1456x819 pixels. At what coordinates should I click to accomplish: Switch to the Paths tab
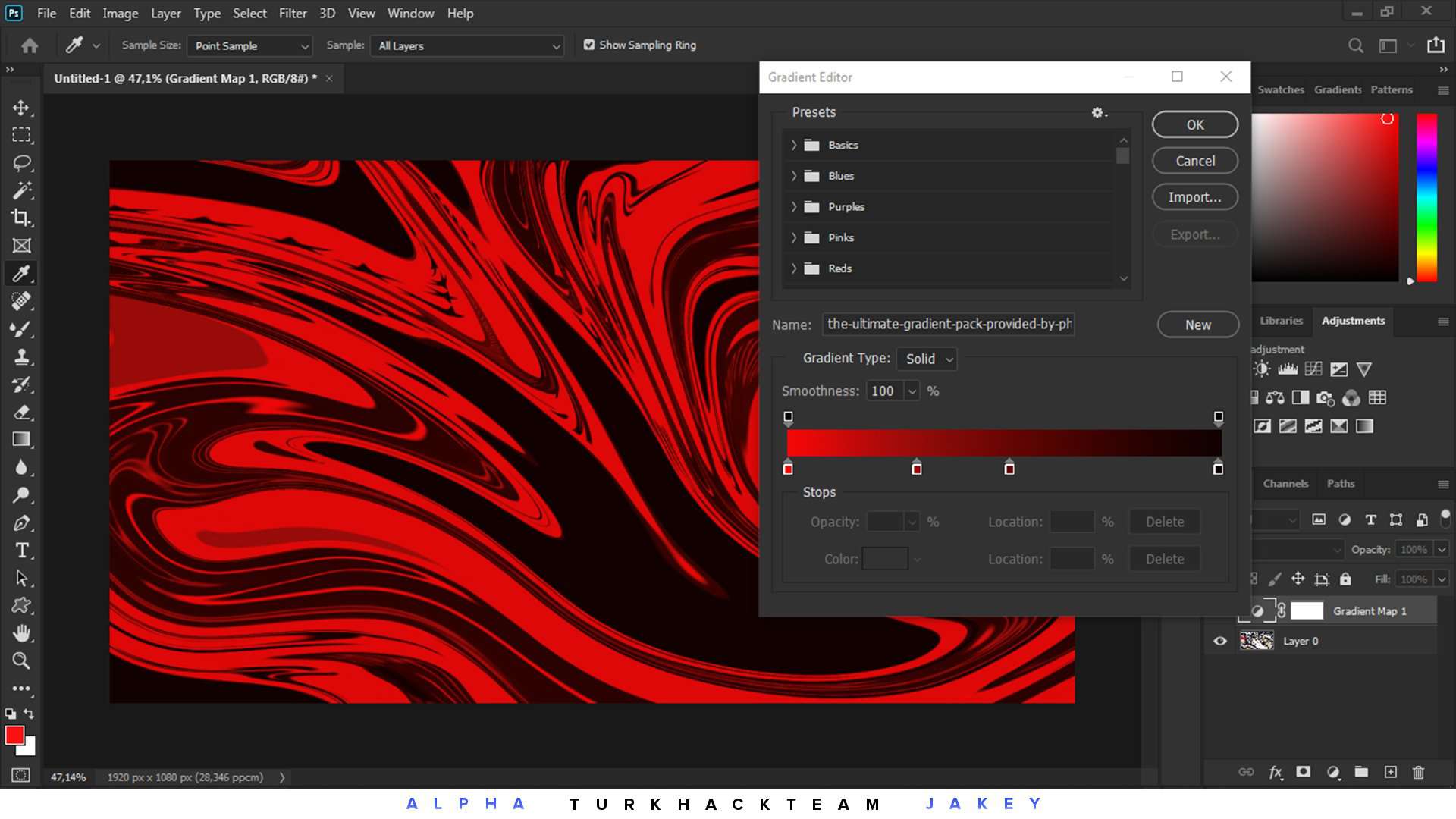point(1341,484)
